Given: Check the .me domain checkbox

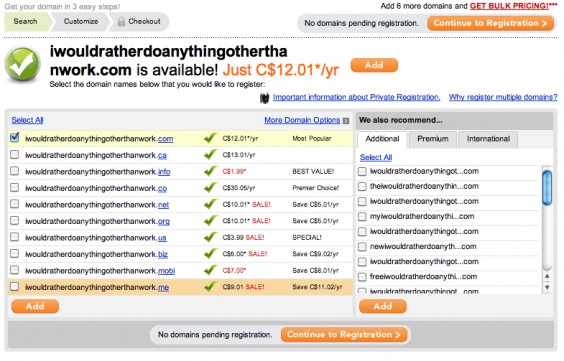Looking at the screenshot, I should (15, 287).
